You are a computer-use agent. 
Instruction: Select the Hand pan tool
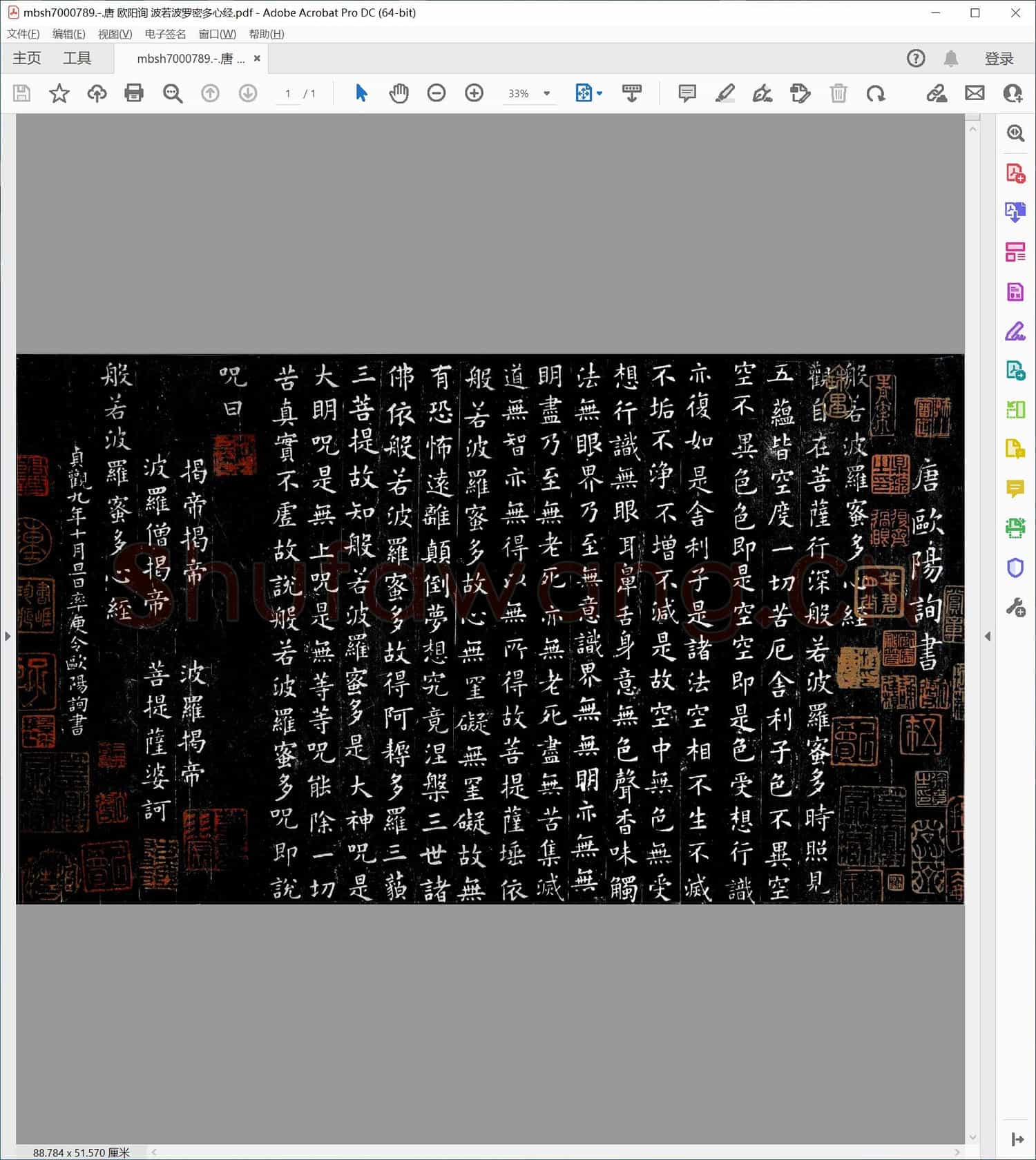click(x=399, y=93)
